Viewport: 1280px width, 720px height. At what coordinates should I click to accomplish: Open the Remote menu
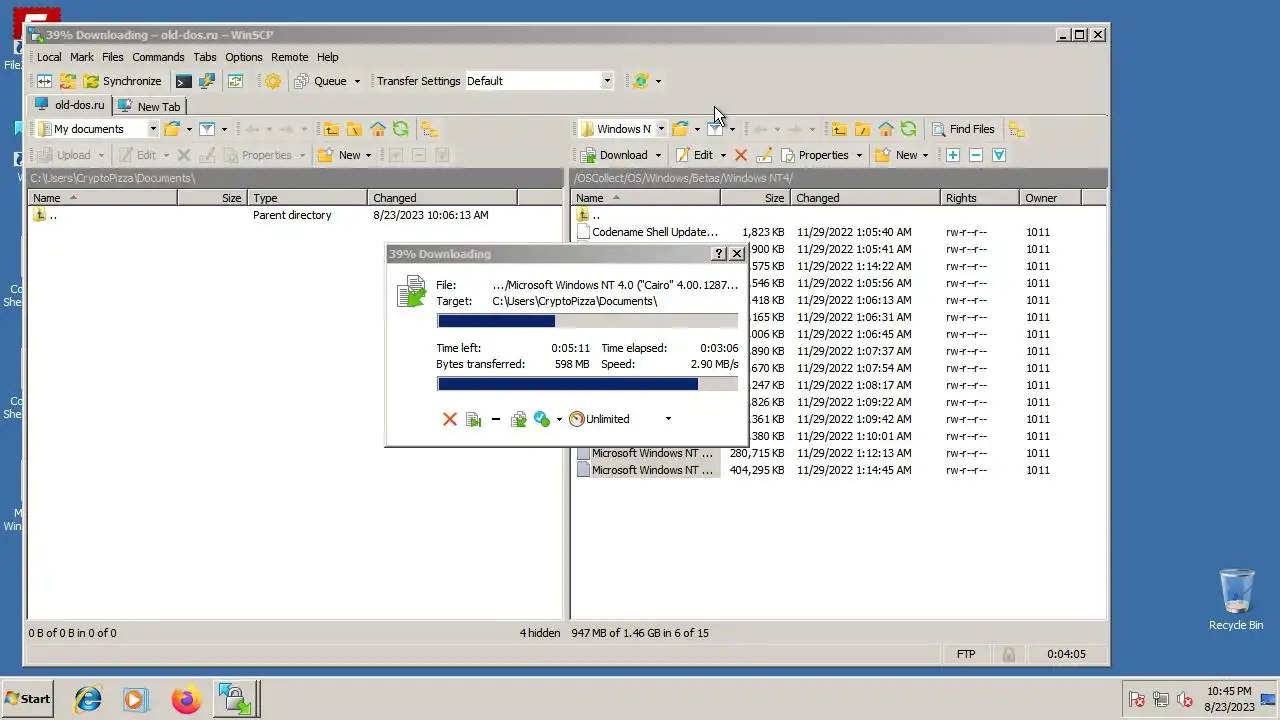[x=289, y=57]
